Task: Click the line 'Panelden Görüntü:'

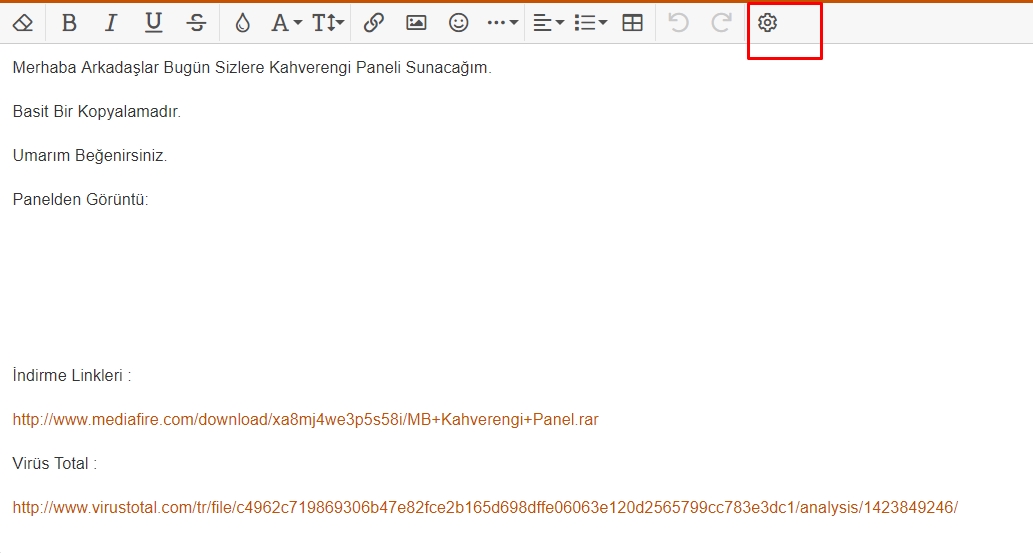Action: click(x=80, y=200)
